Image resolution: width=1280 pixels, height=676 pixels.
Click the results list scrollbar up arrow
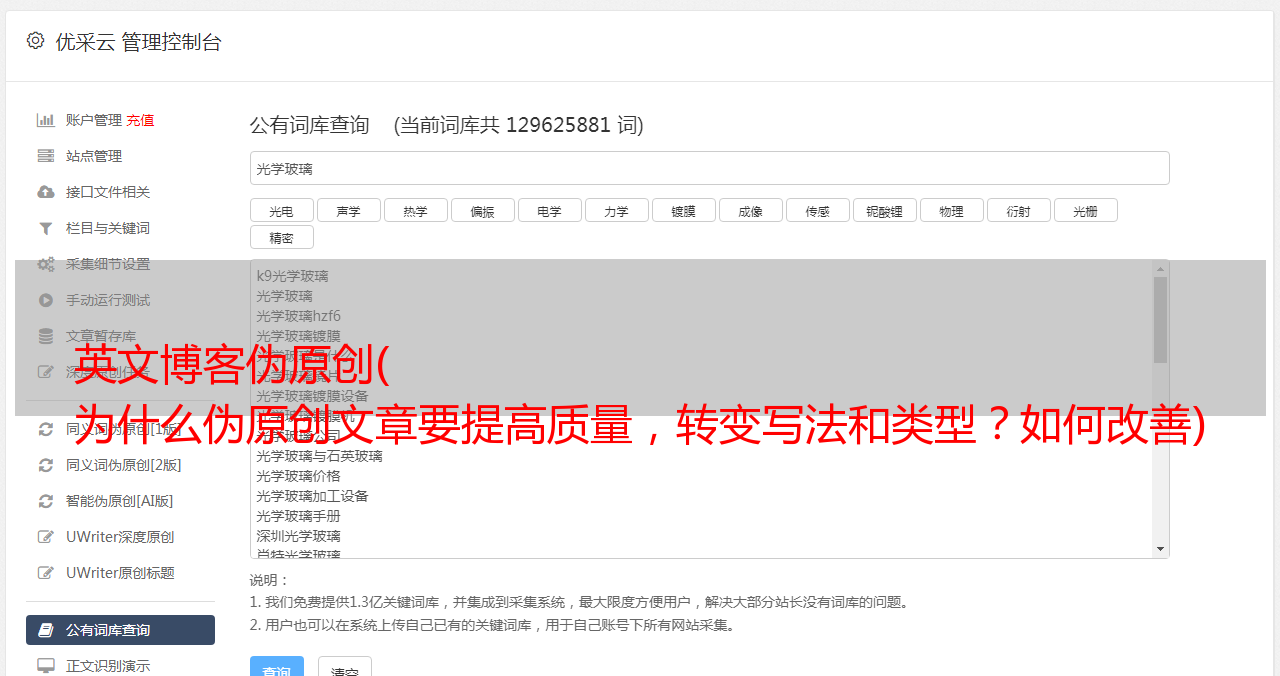point(1160,268)
